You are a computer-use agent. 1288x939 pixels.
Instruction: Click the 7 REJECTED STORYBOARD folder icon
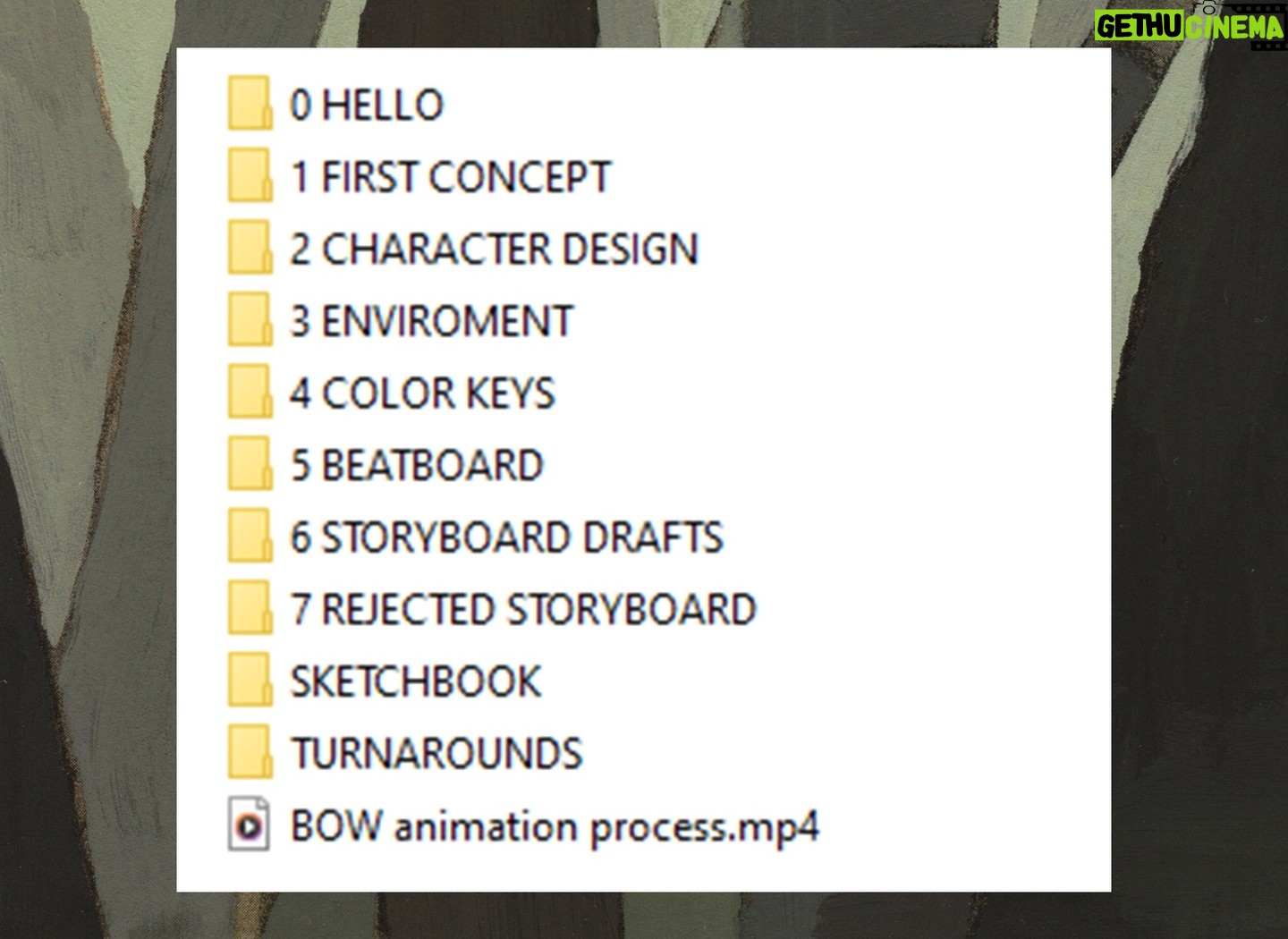[x=250, y=609]
